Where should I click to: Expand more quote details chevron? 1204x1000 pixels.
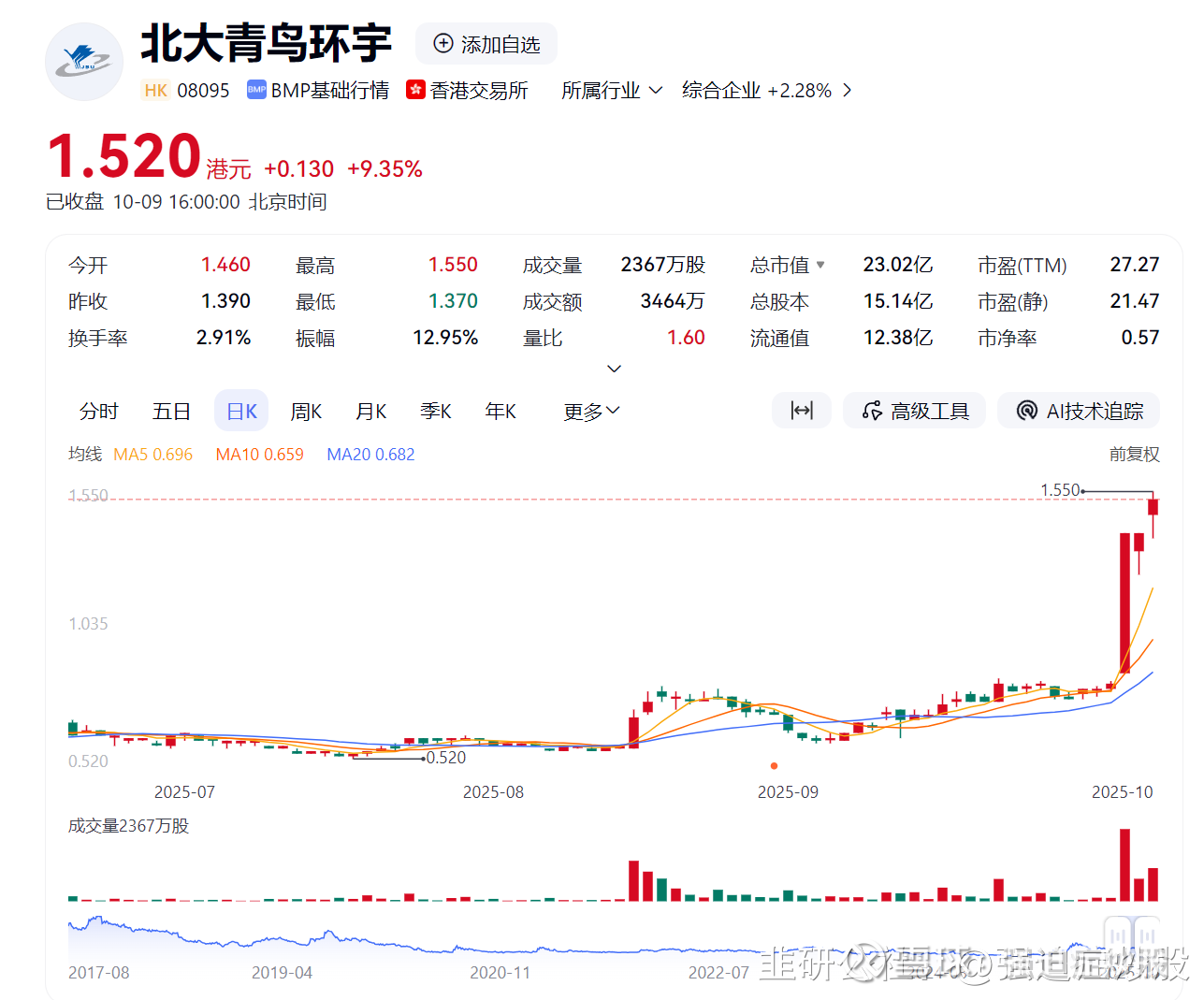click(x=615, y=369)
